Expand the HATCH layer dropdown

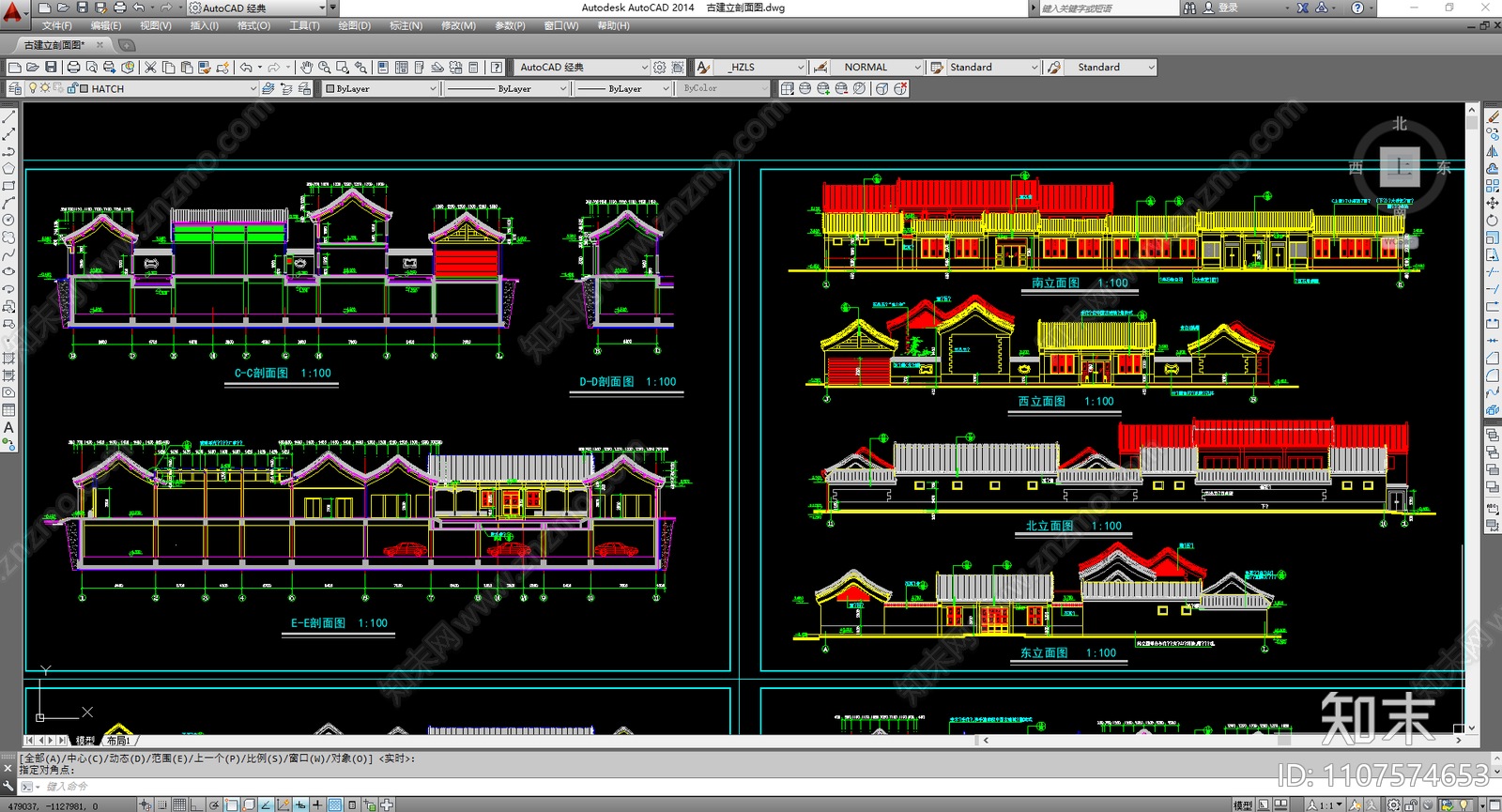pos(253,88)
